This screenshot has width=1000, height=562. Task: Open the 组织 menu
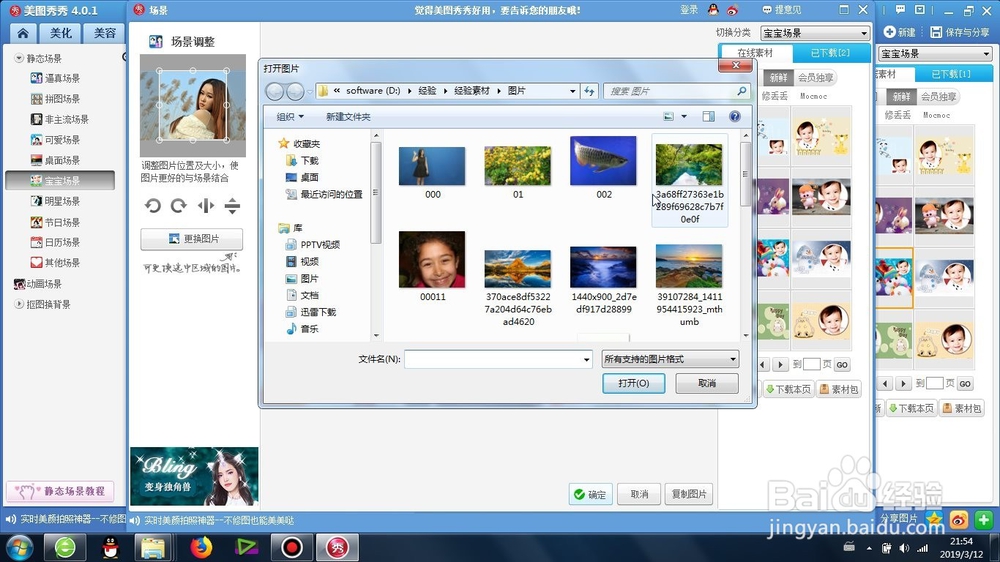(290, 117)
